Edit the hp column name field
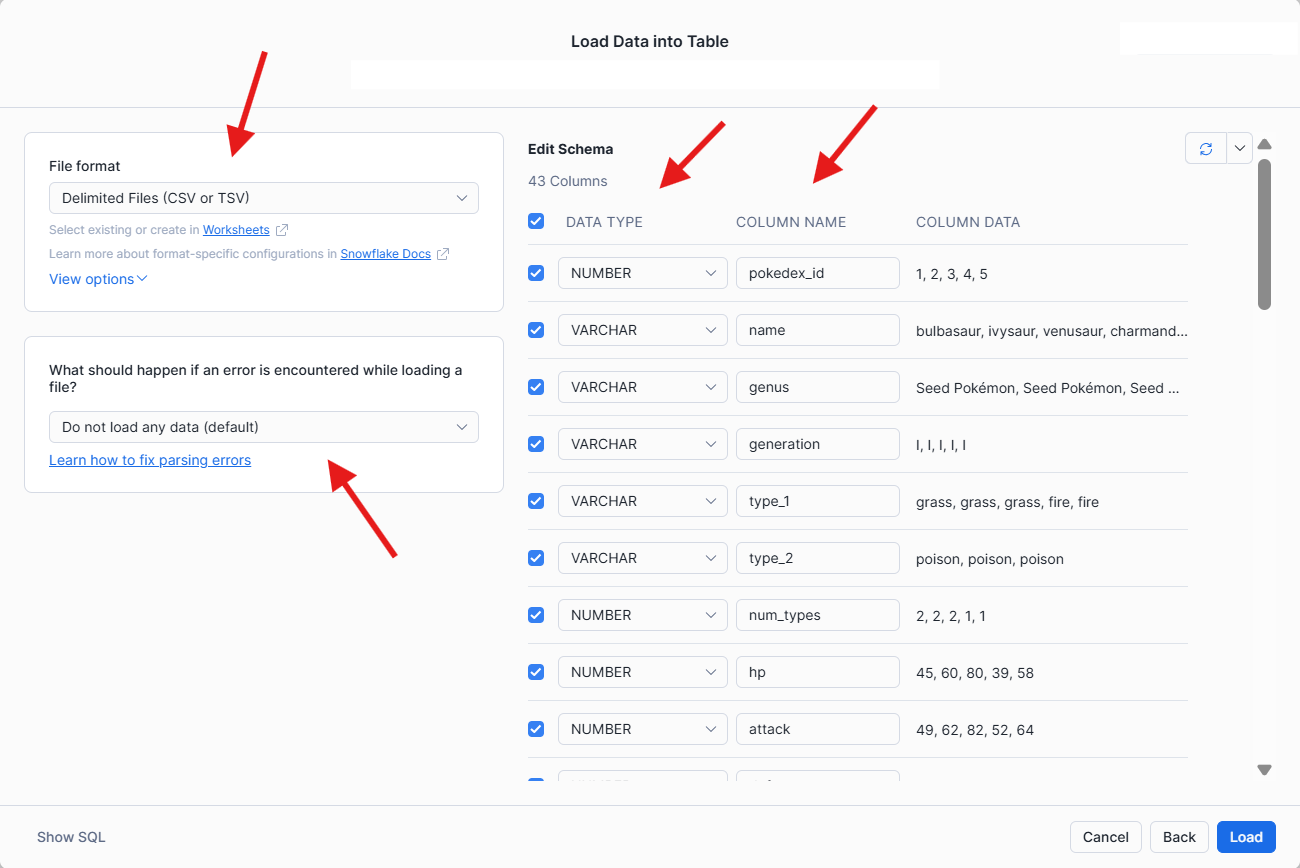This screenshot has height=868, width=1300. tap(818, 672)
